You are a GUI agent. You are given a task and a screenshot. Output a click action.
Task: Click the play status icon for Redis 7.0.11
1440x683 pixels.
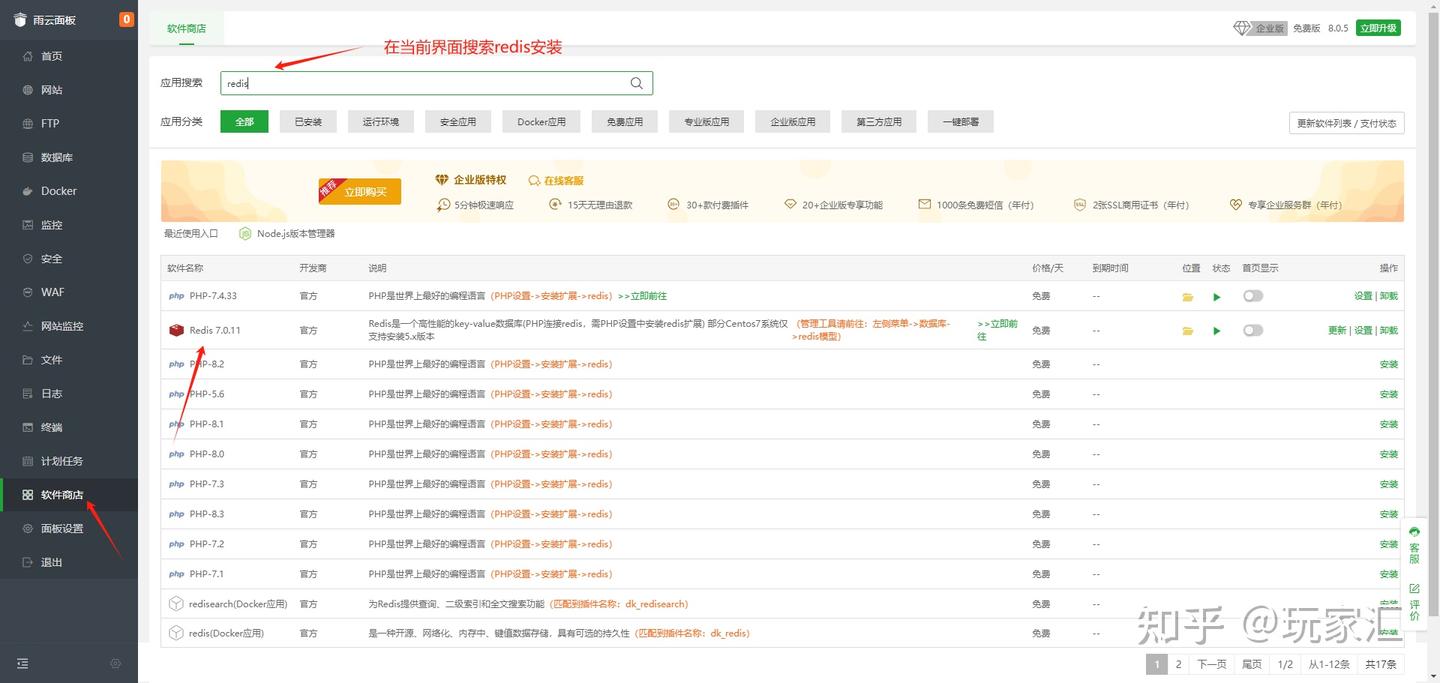tap(1217, 331)
